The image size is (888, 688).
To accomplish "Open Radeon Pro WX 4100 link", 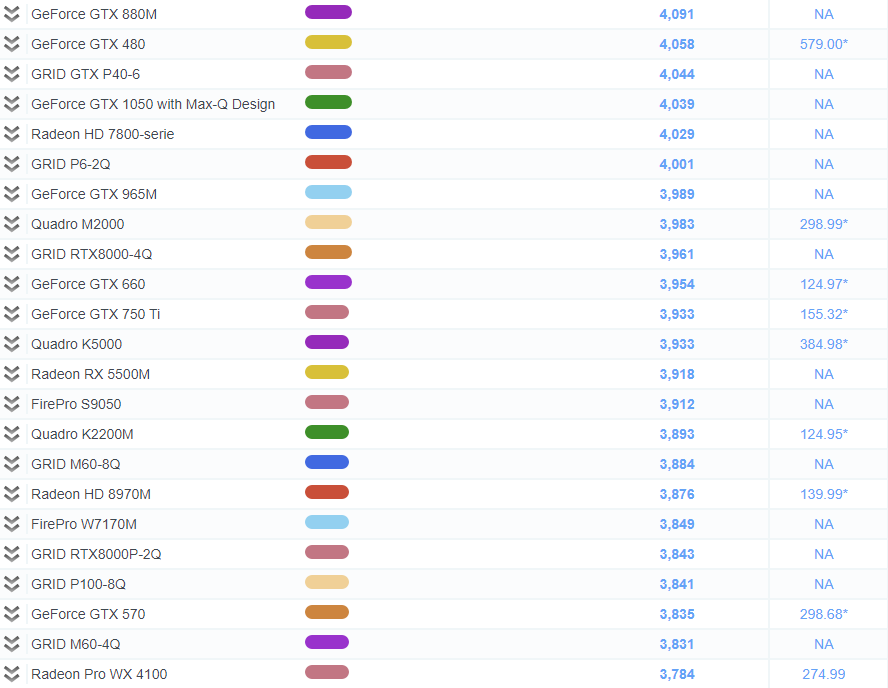I will (x=99, y=674).
